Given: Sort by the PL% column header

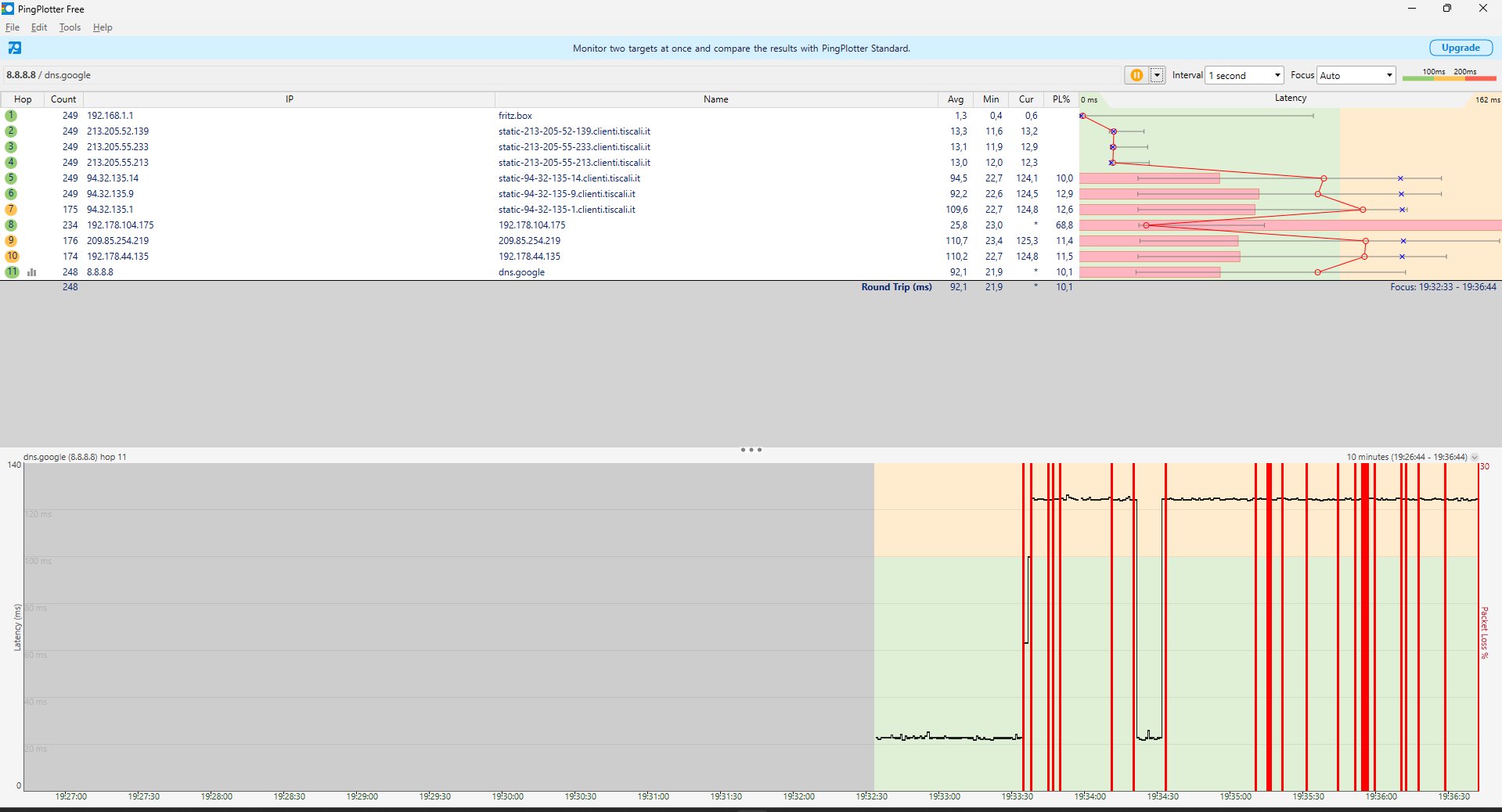Looking at the screenshot, I should point(1061,99).
